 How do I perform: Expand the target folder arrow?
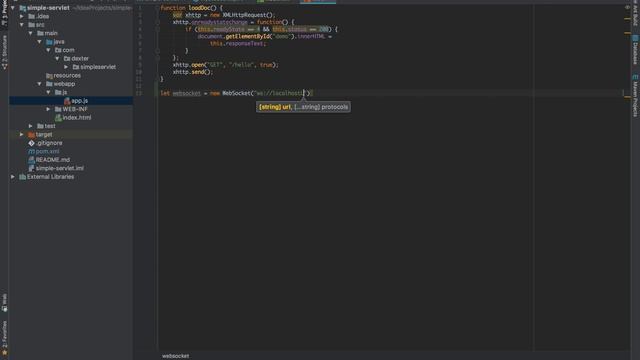point(22,134)
